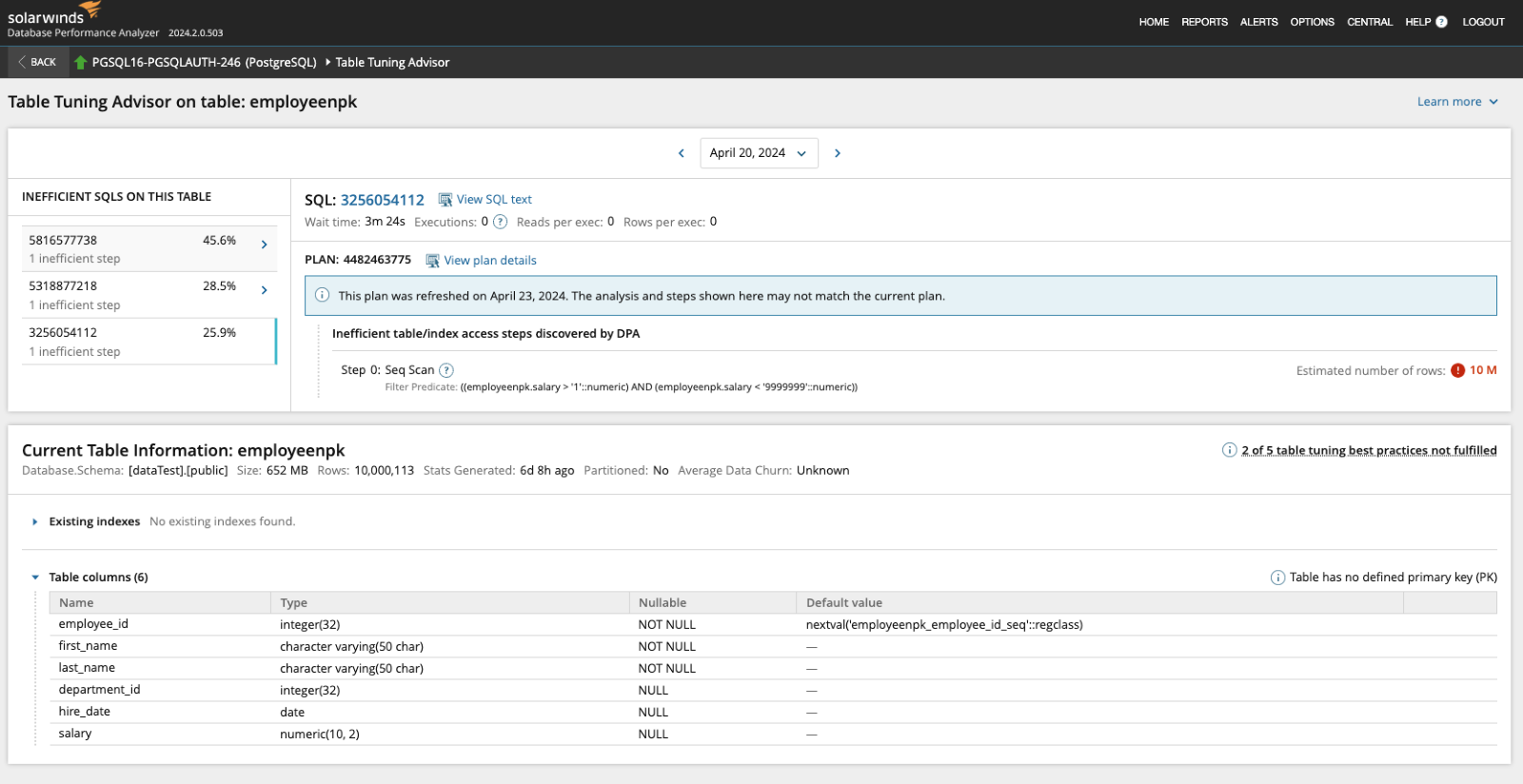This screenshot has width=1523, height=784.
Task: Click the LOGOUT link
Action: pos(1483,22)
